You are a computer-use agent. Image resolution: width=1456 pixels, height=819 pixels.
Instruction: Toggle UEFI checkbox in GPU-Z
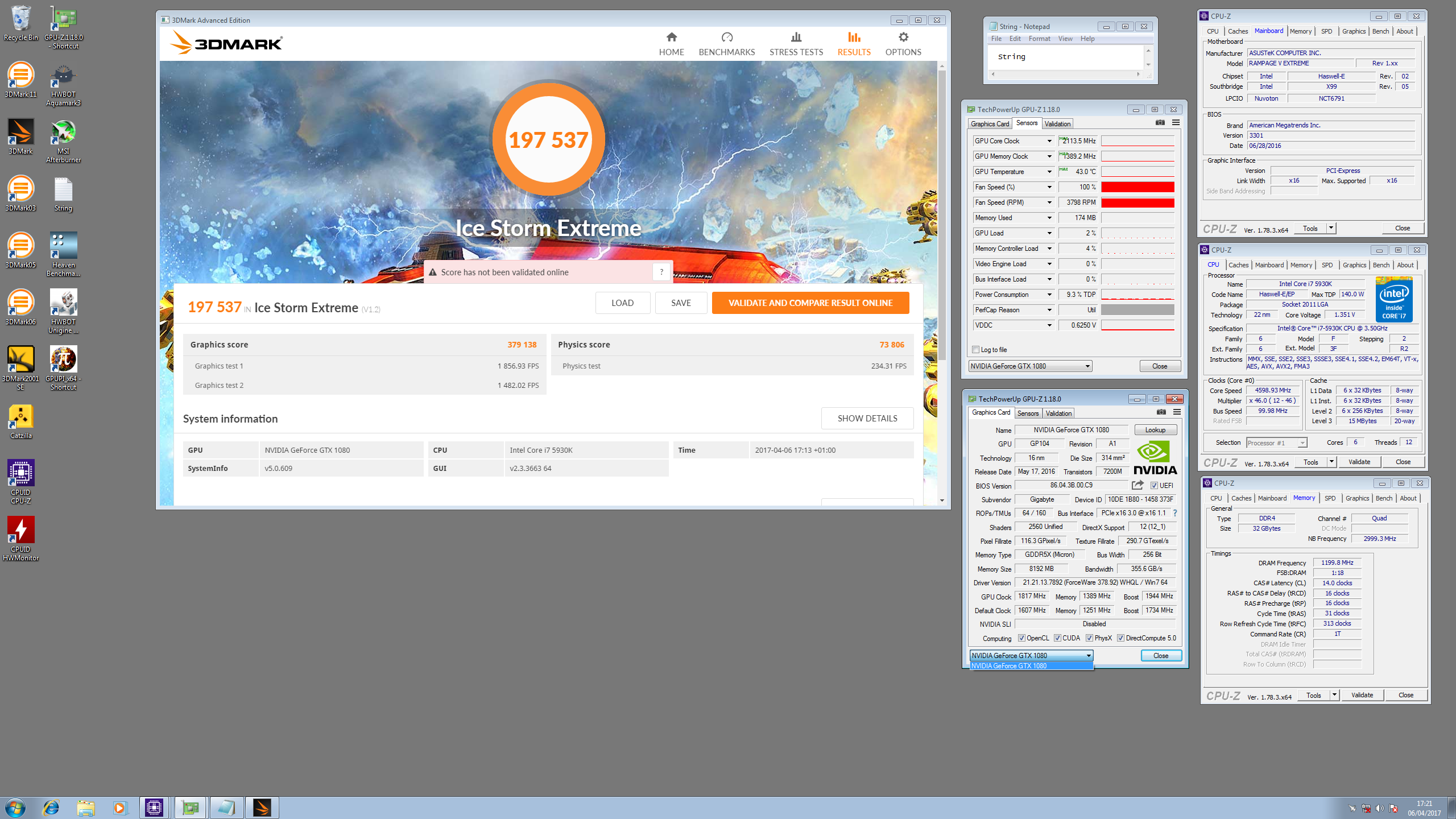(x=1154, y=486)
